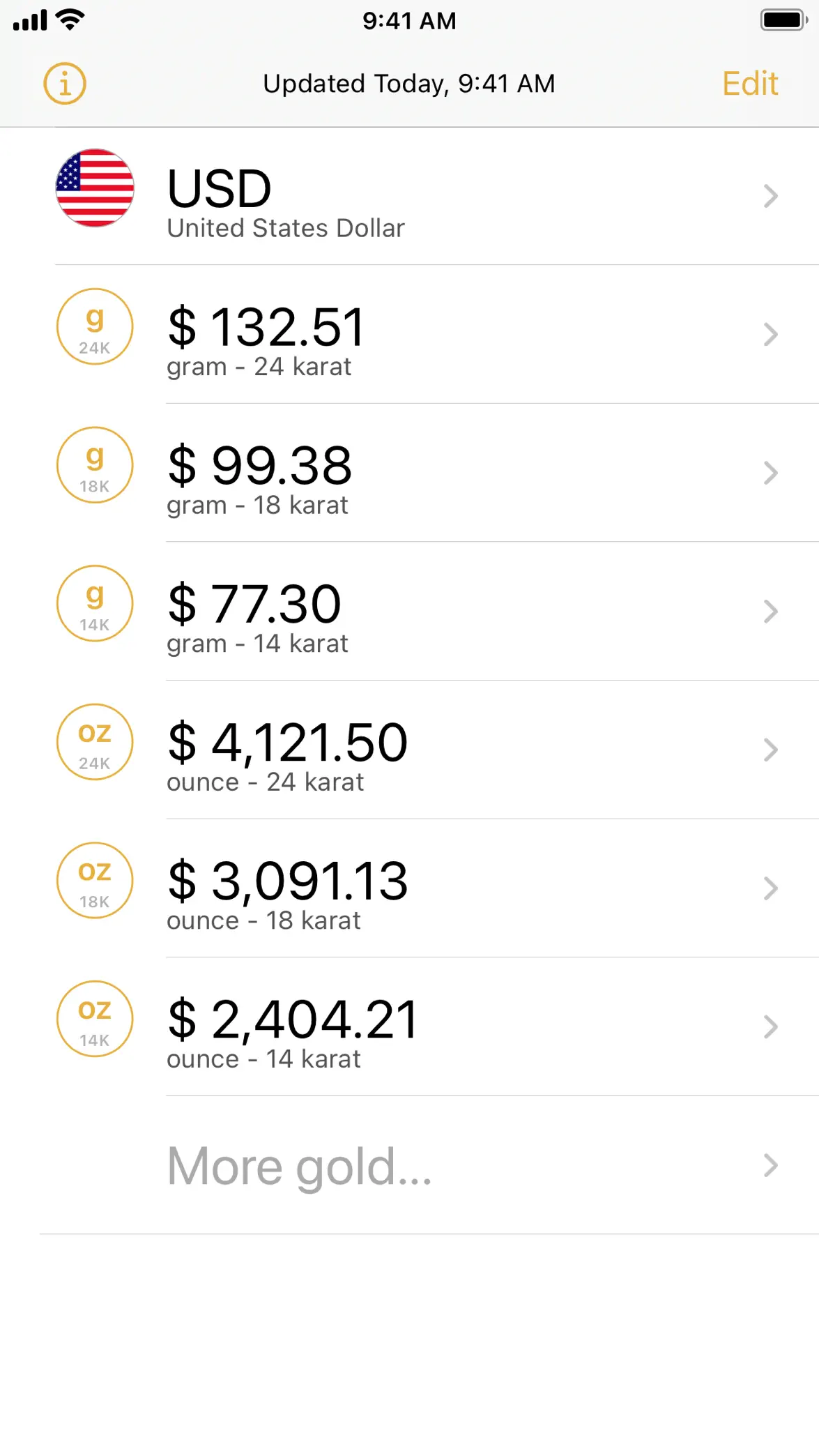819x1456 pixels.
Task: Expand the $4,121.50 row chevron
Action: click(x=770, y=750)
